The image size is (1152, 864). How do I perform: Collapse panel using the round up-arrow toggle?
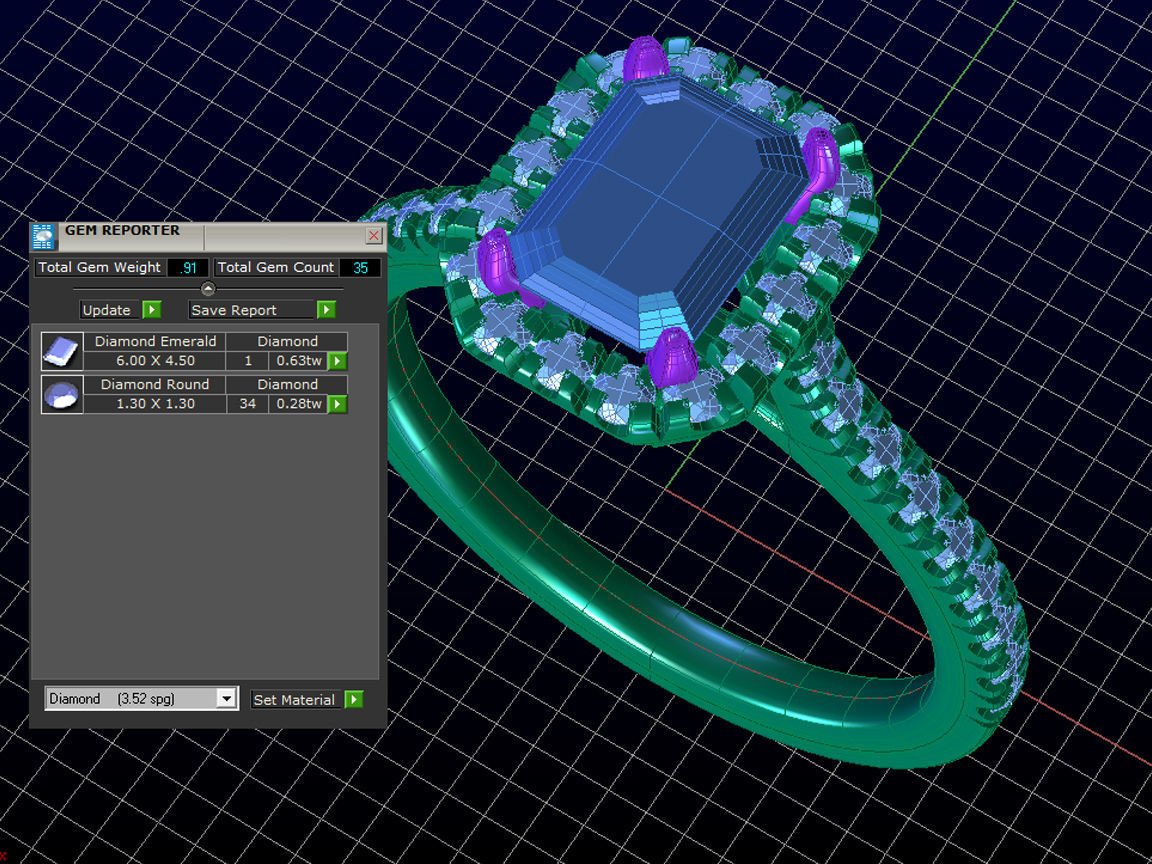(x=208, y=289)
